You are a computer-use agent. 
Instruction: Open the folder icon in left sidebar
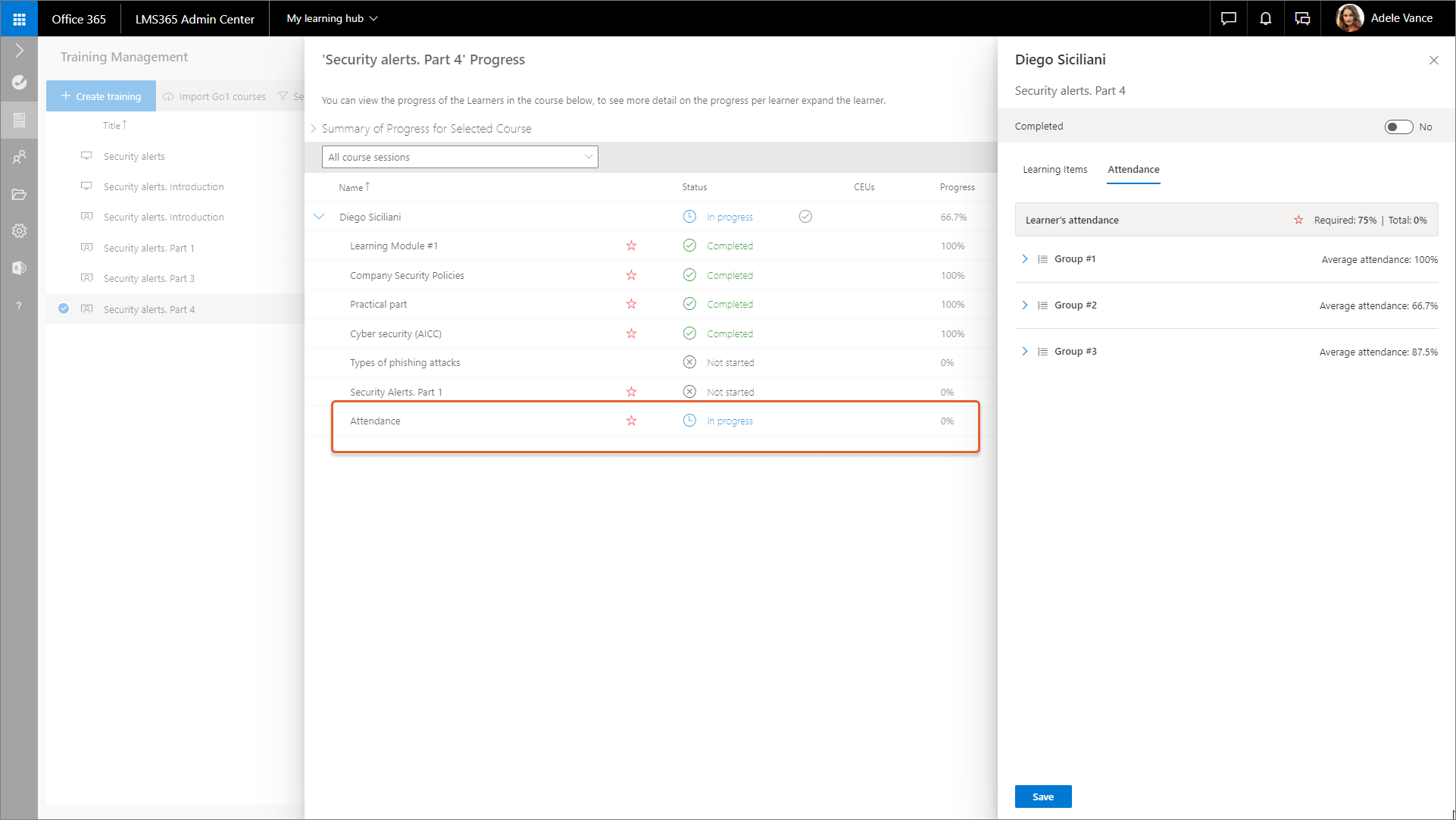[x=19, y=194]
